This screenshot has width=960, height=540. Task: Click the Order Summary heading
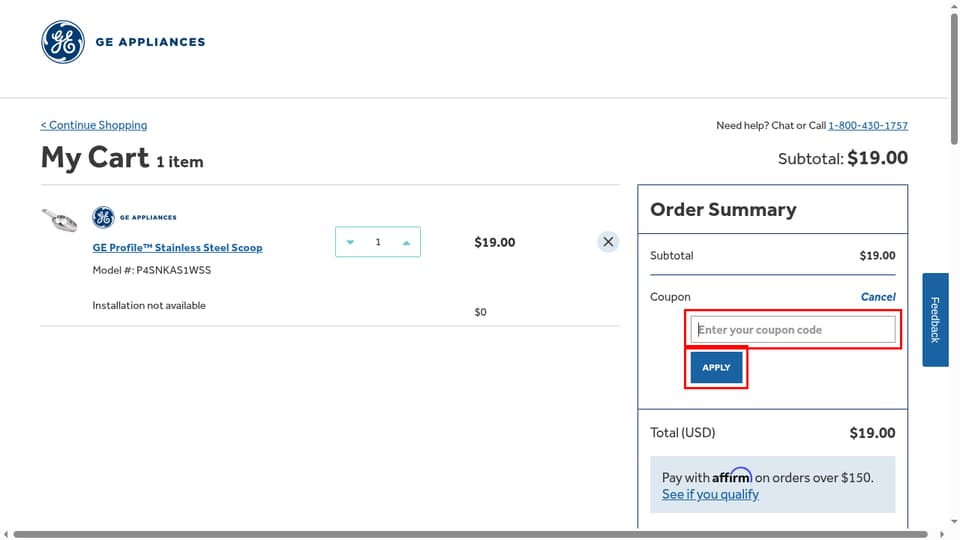tap(723, 209)
